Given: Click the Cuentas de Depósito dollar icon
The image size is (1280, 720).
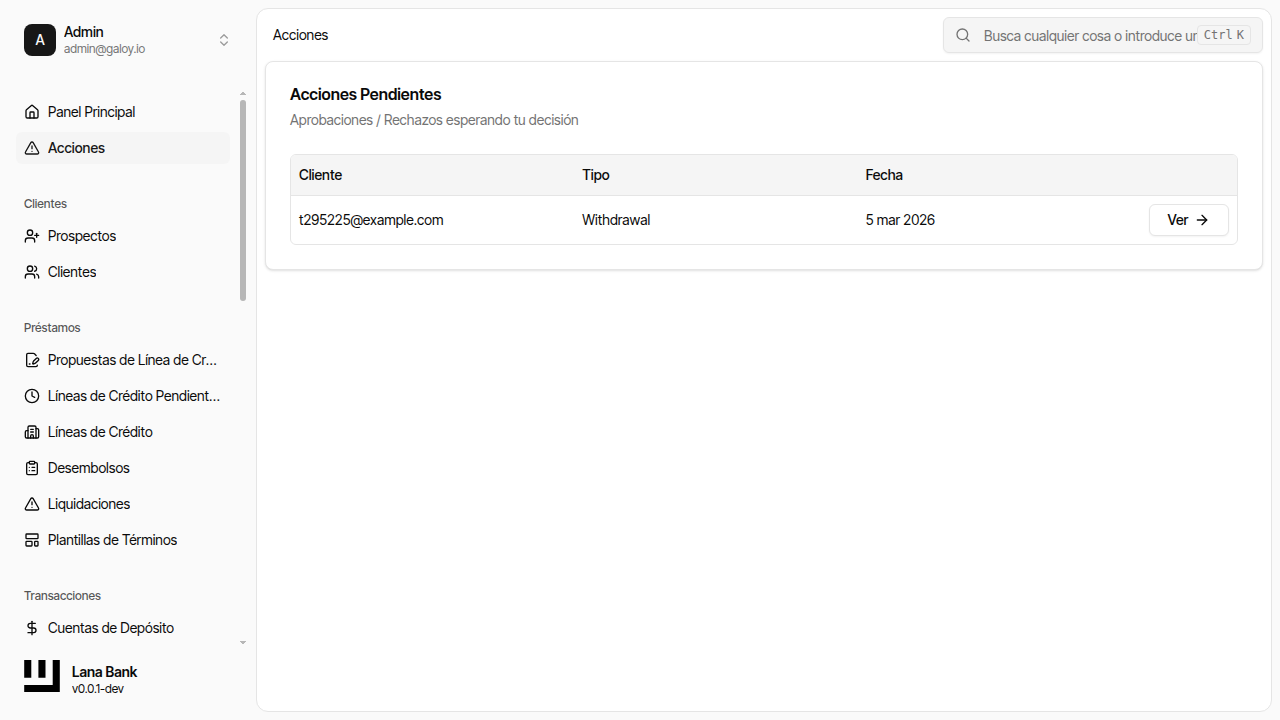Looking at the screenshot, I should point(32,628).
